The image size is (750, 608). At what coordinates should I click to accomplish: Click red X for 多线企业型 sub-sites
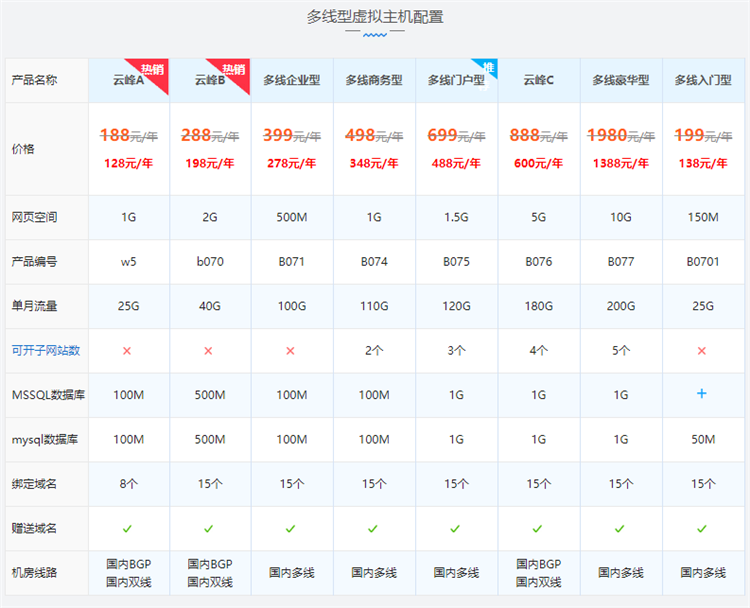coord(291,351)
